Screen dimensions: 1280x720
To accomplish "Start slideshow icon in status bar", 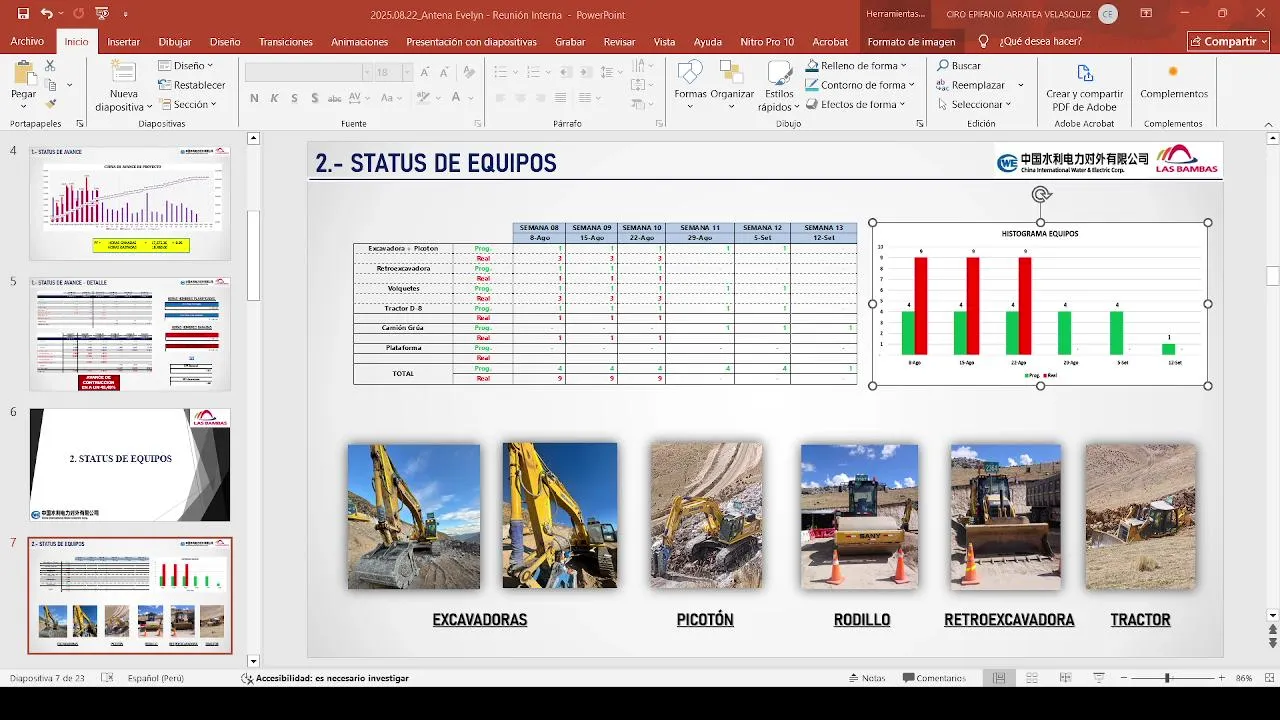I will coord(1098,678).
